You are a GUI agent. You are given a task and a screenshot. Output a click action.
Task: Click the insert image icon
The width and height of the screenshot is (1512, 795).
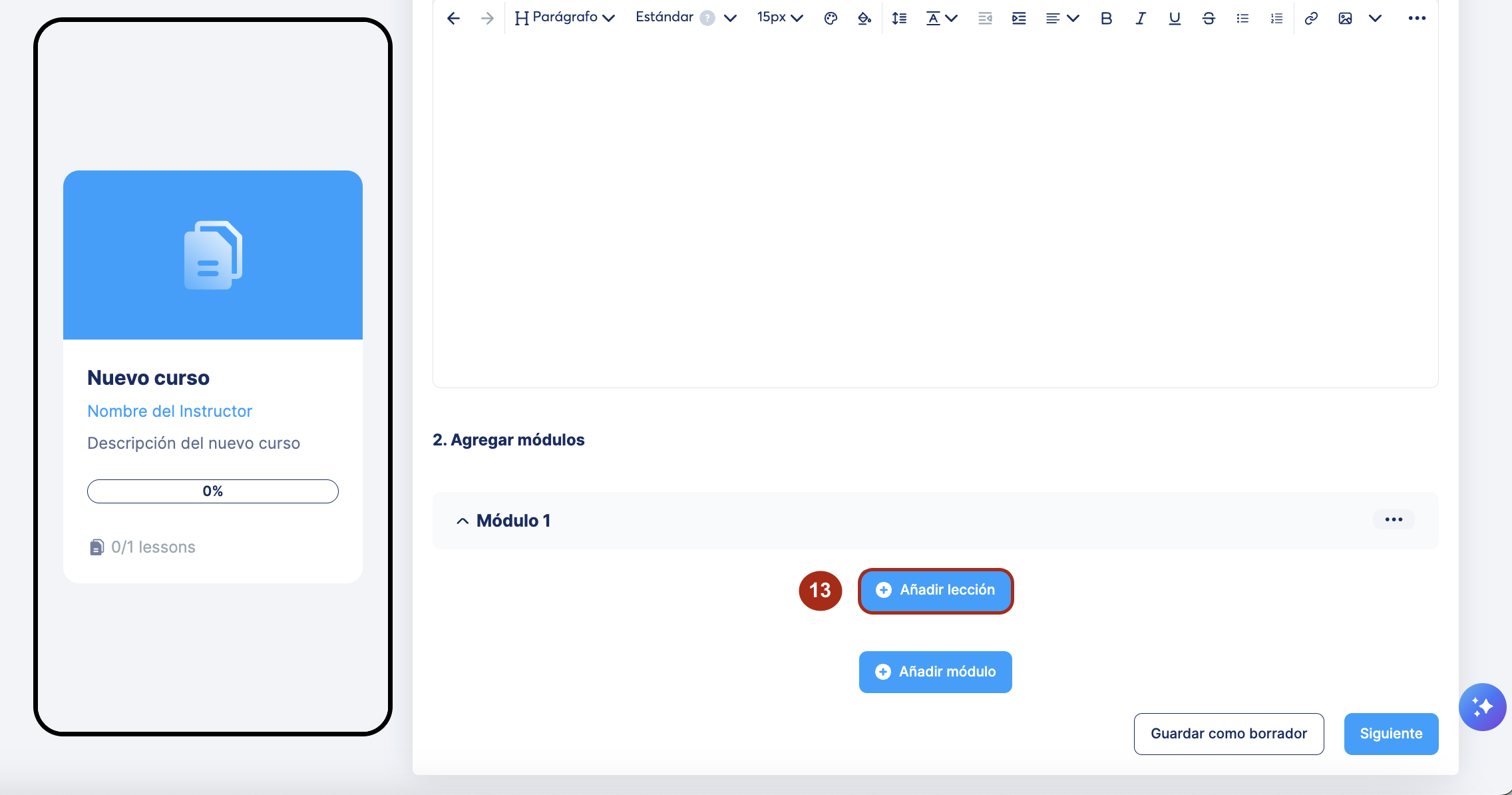coord(1345,18)
